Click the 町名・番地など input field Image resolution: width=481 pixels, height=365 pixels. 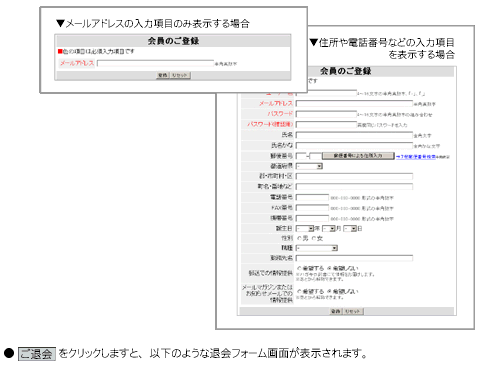pos(354,187)
